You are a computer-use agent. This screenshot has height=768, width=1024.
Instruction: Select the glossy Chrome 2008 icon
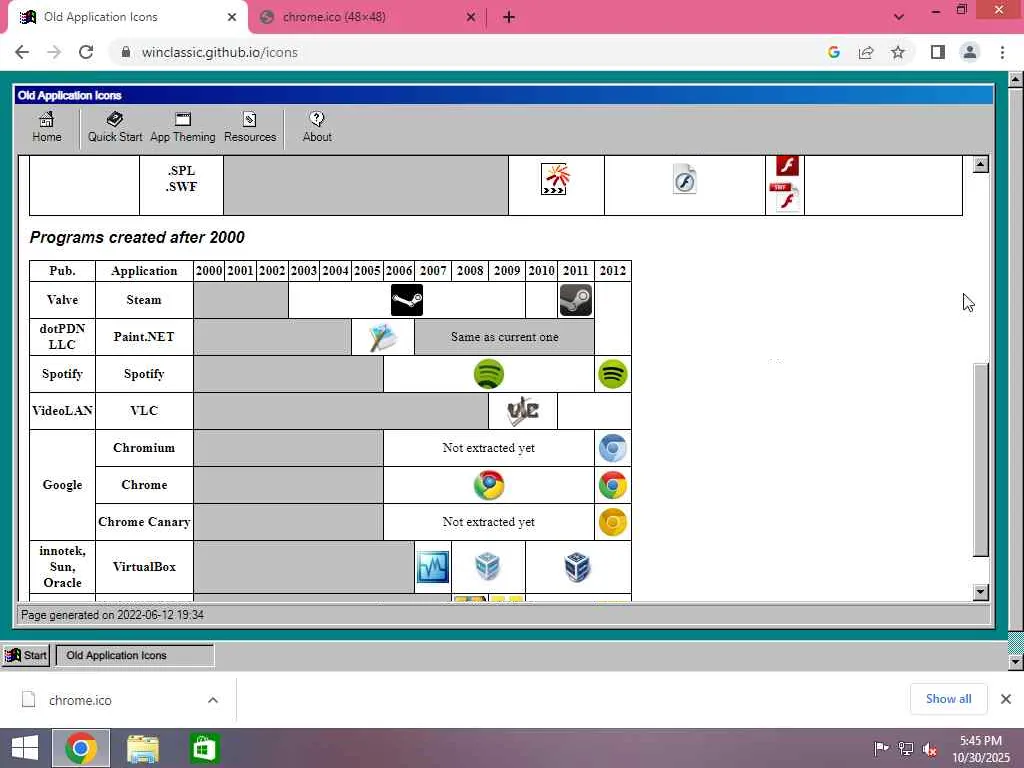[x=488, y=485]
